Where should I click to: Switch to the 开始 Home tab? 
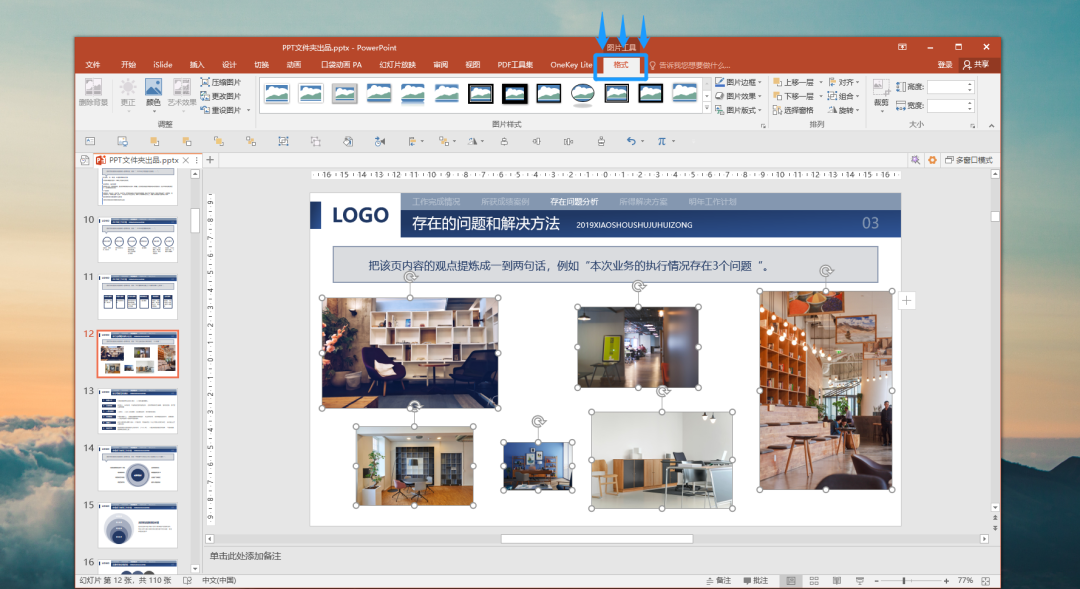pos(128,65)
